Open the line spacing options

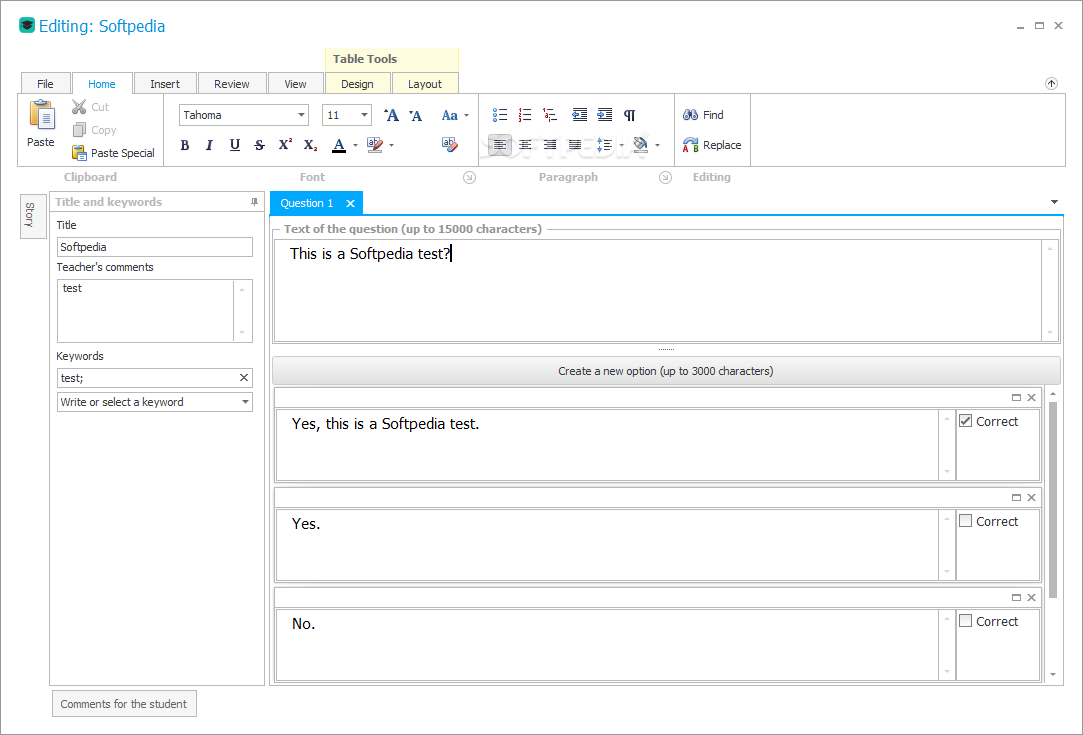tap(609, 145)
